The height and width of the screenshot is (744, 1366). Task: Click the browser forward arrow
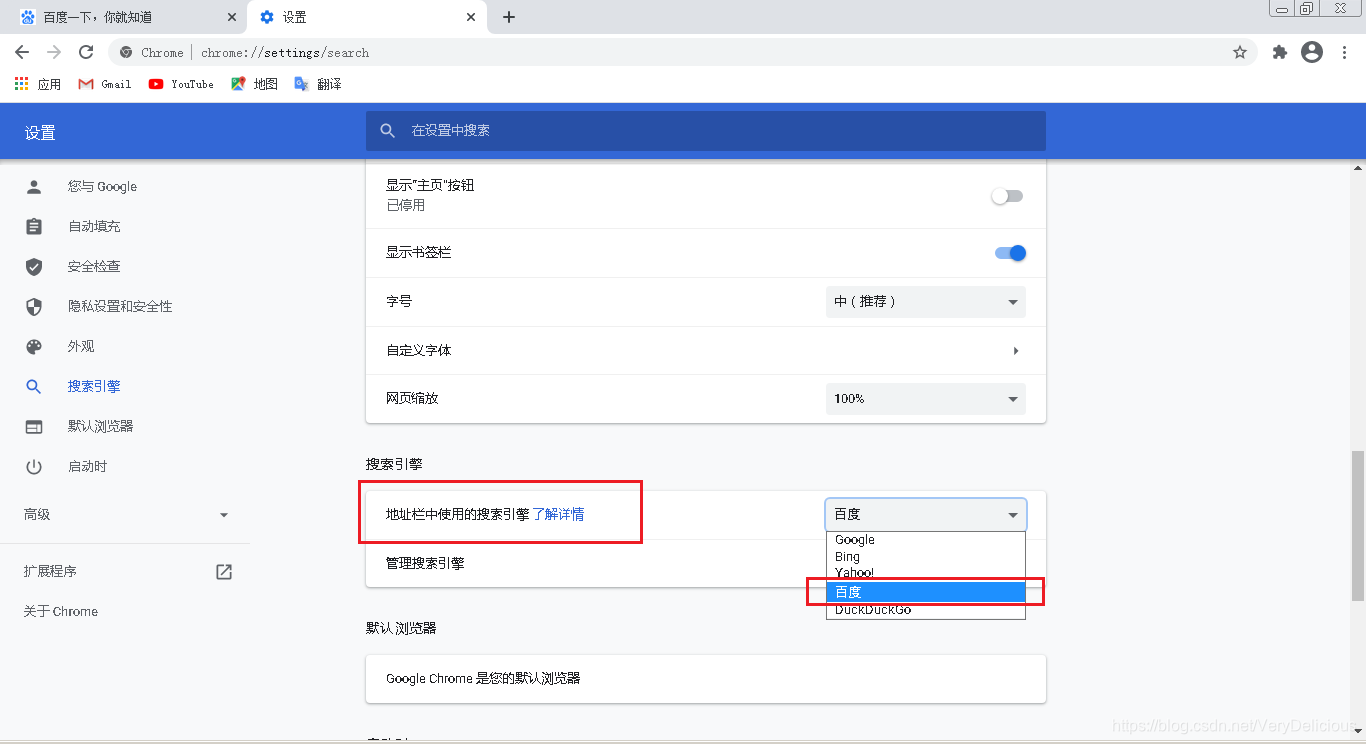click(x=54, y=52)
